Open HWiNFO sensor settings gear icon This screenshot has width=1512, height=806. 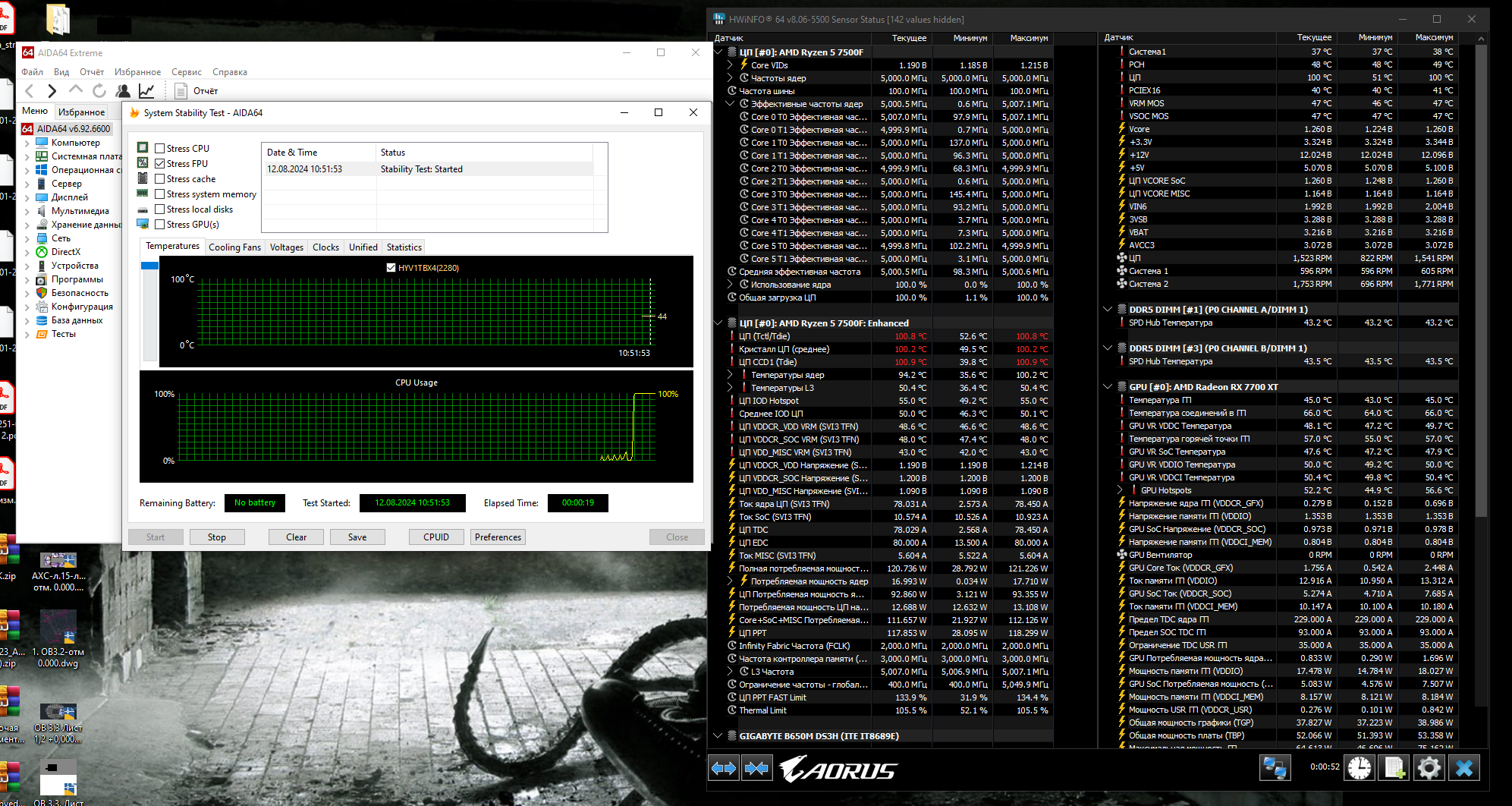point(1429,768)
